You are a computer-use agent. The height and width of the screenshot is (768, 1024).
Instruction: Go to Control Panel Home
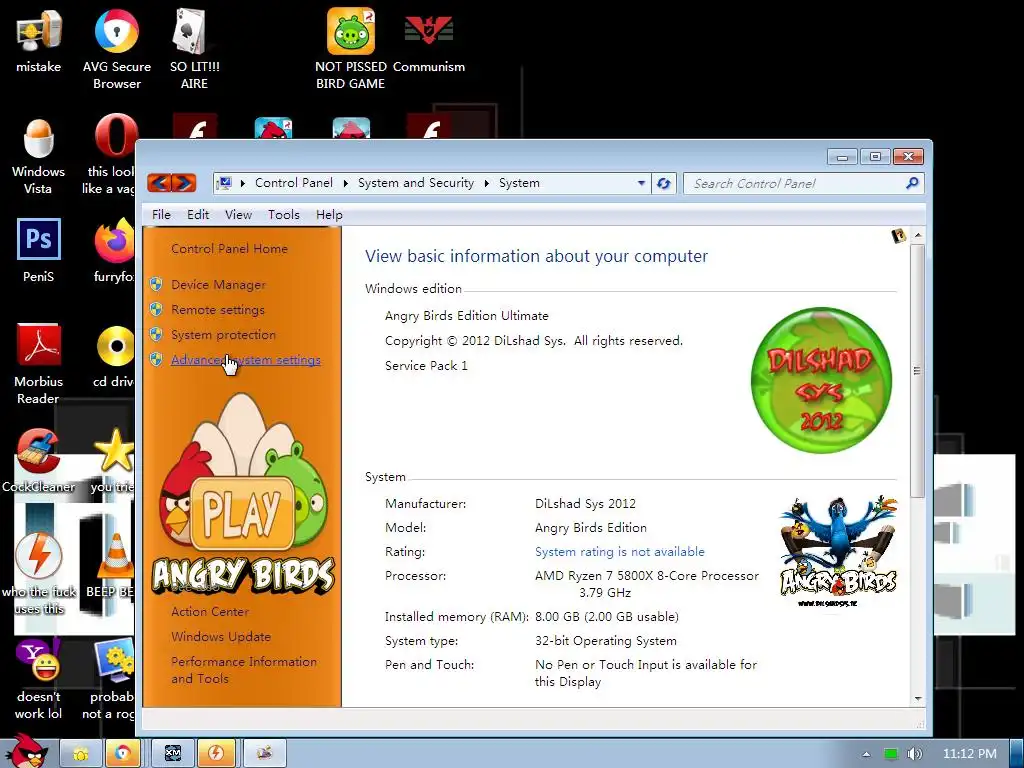[229, 249]
